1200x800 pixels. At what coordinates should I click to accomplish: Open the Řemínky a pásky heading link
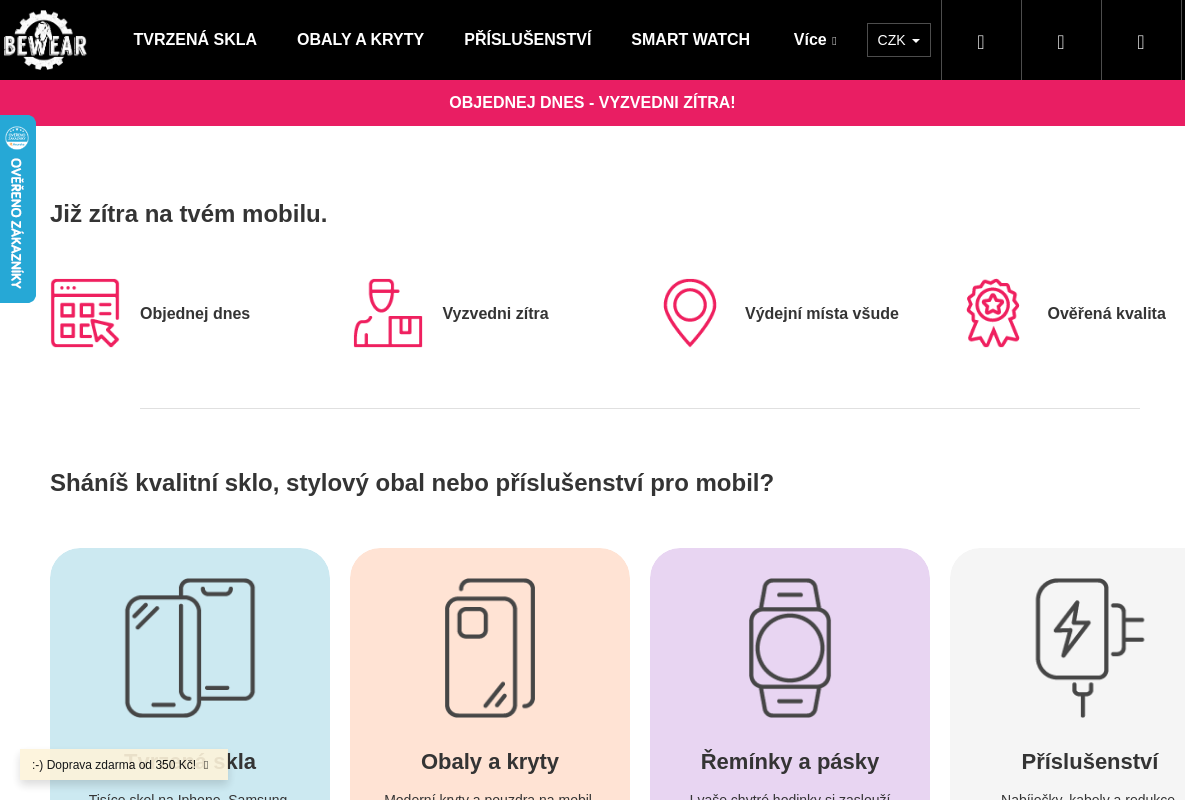coord(790,762)
